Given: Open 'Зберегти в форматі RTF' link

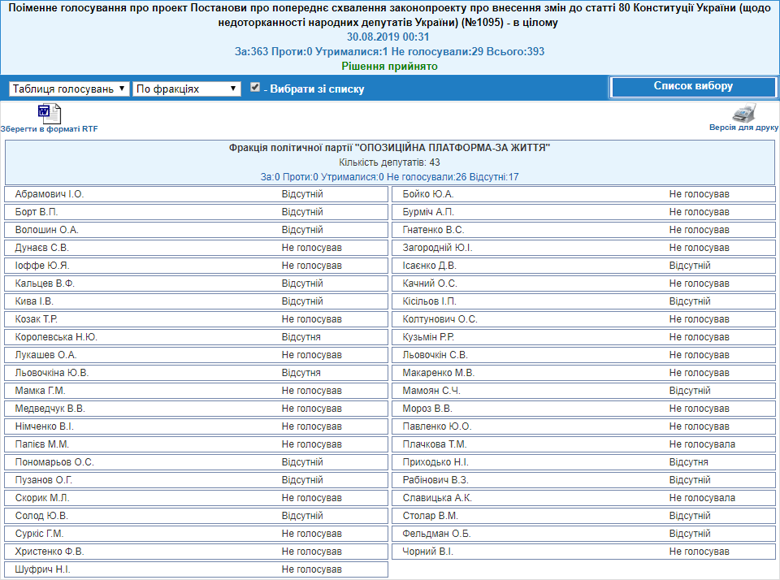Looking at the screenshot, I should click(x=49, y=129).
